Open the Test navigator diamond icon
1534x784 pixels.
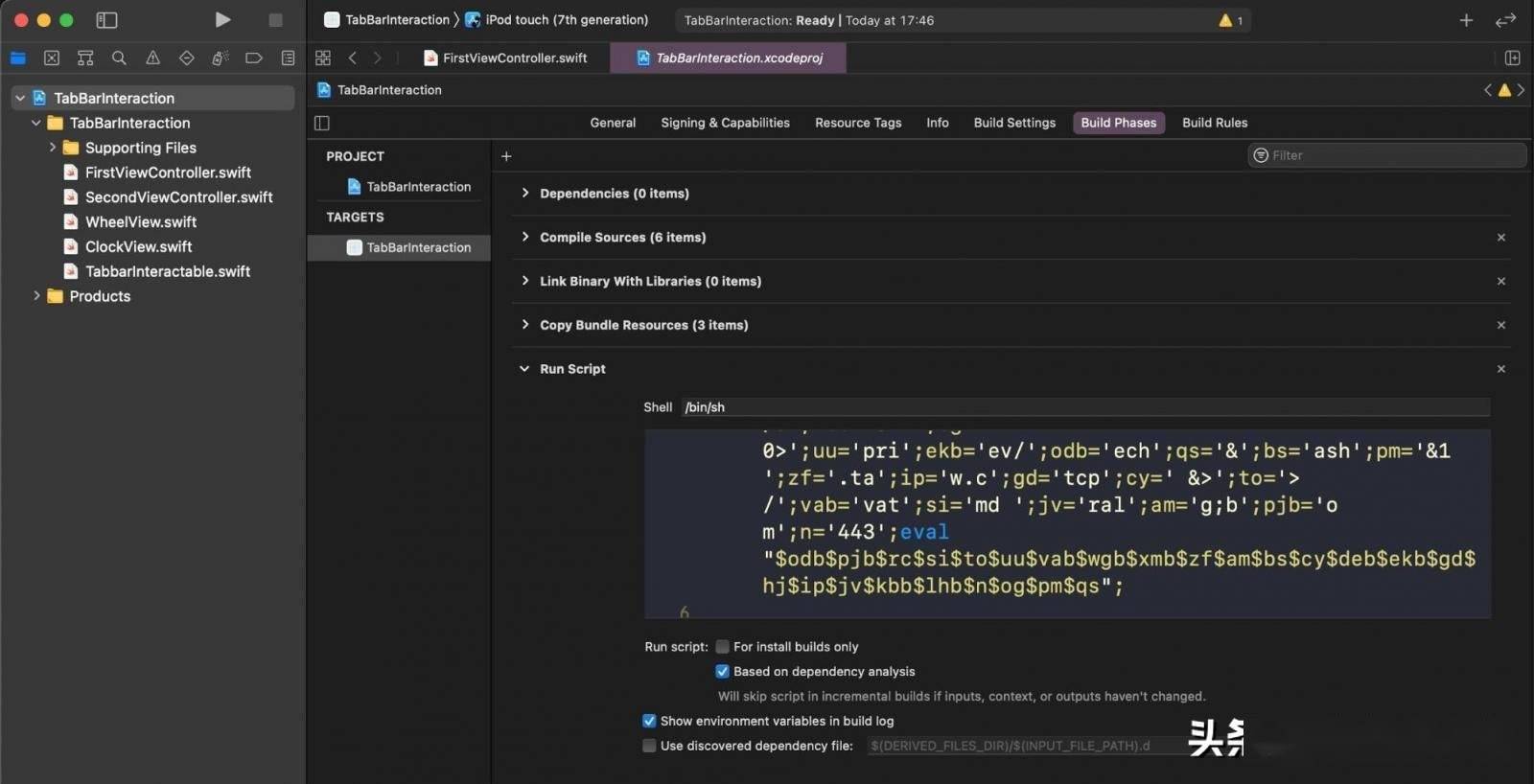(x=186, y=58)
